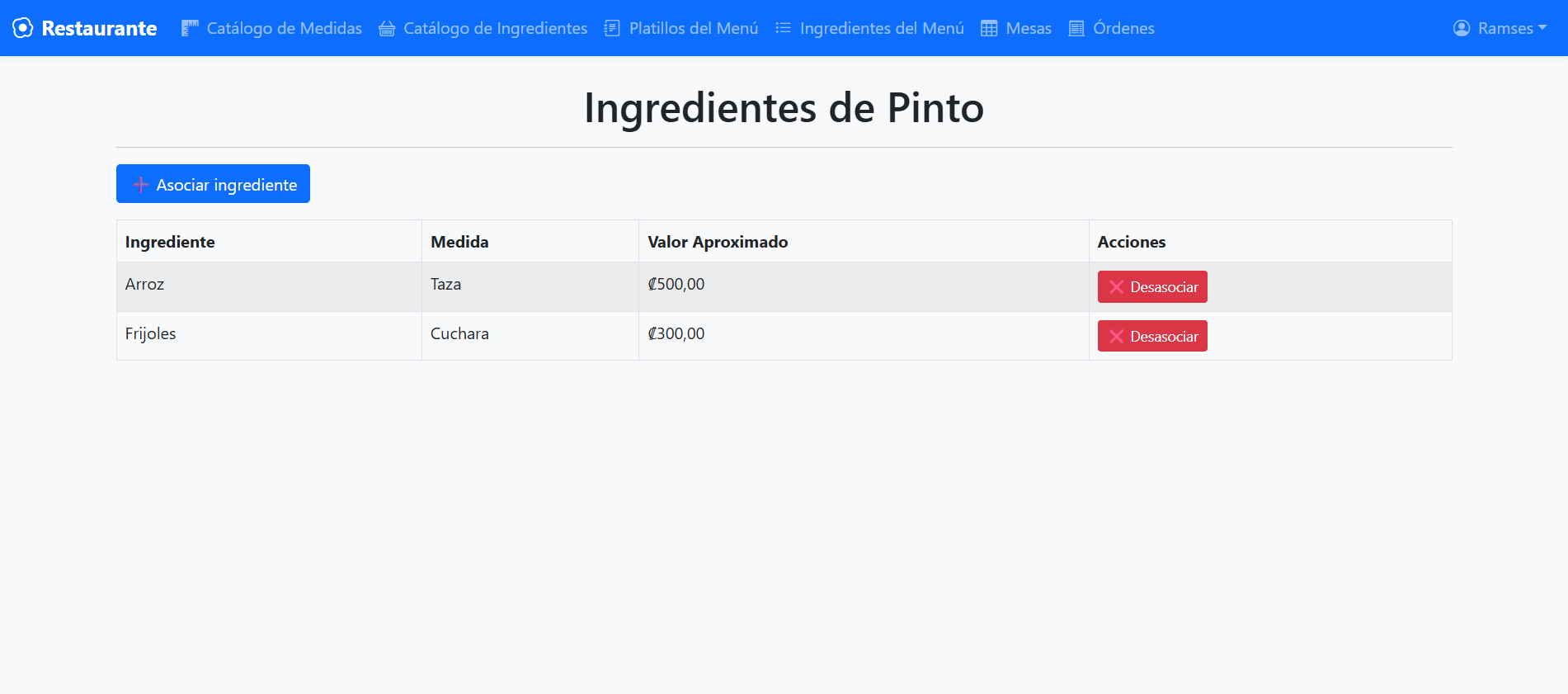Click the Restaurante brand link

tap(99, 28)
